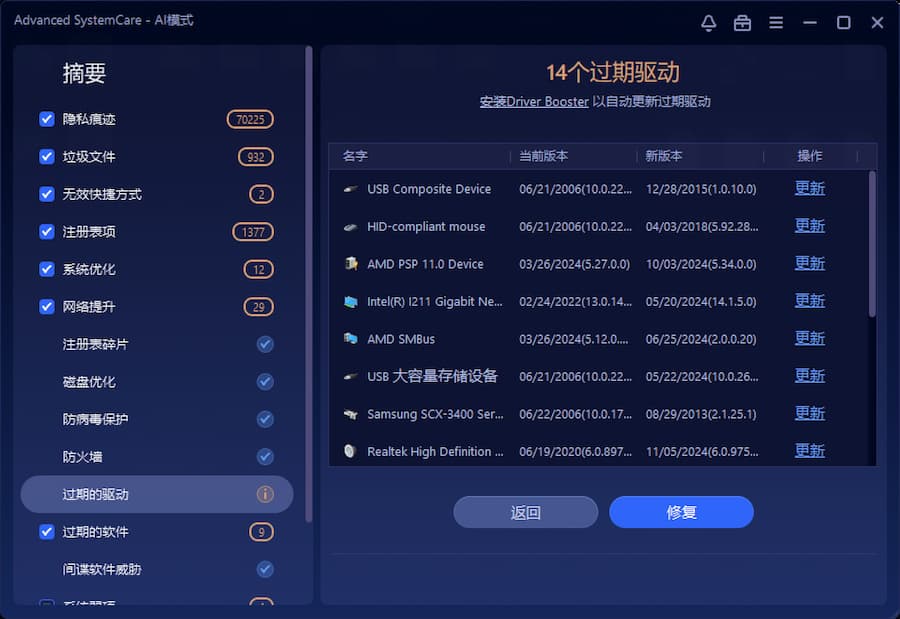
Task: Click the 12/28/2015(1.0.10.0) new version cell
Action: coord(701,189)
